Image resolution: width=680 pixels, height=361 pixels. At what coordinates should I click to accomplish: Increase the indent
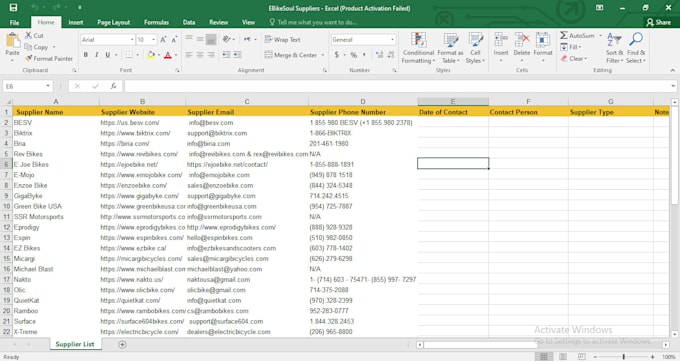click(237, 55)
